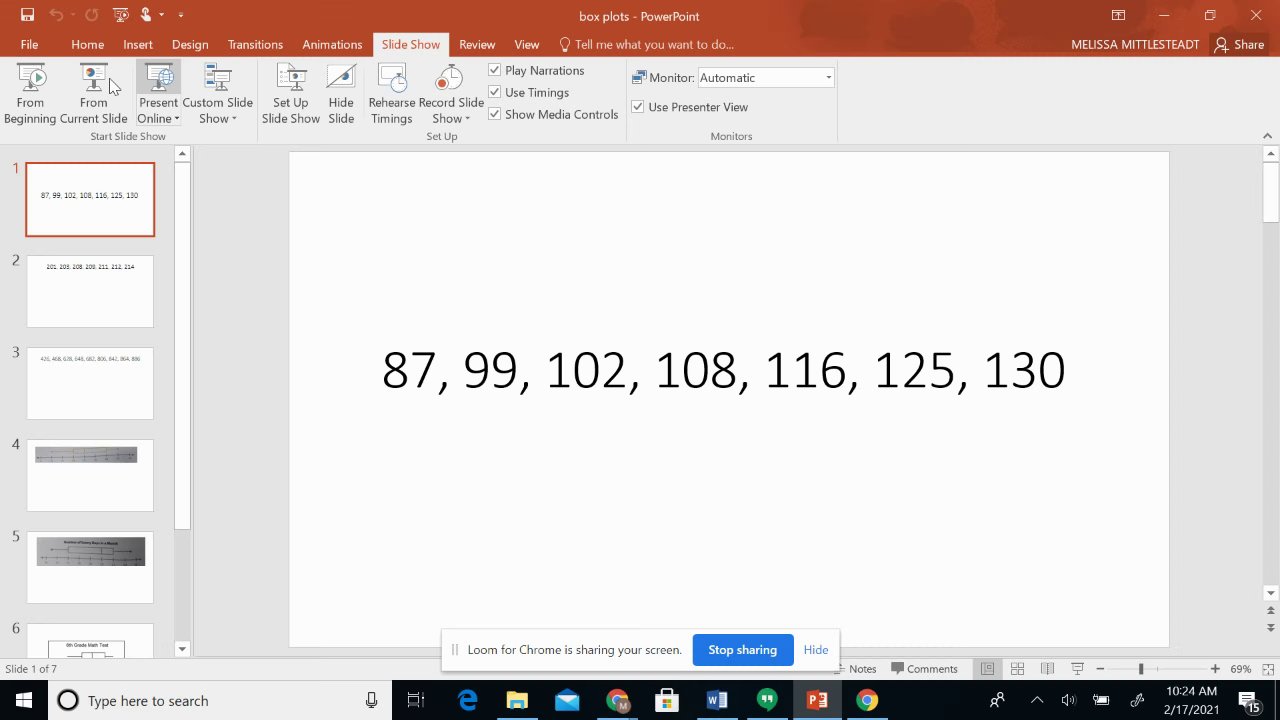Image resolution: width=1280 pixels, height=720 pixels.
Task: Click the Hide Slide button
Action: (x=341, y=94)
